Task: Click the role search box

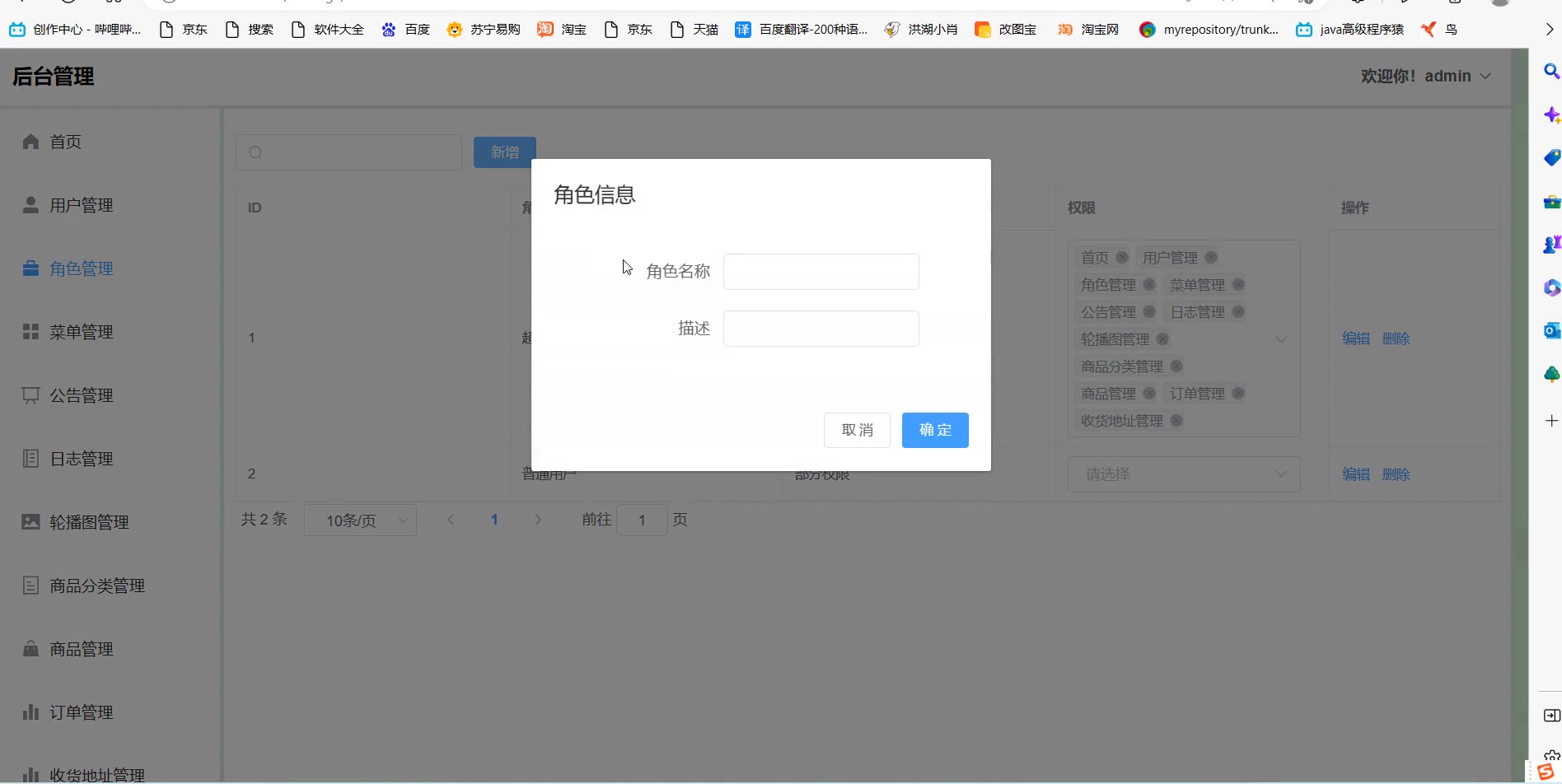Action: pyautogui.click(x=348, y=152)
